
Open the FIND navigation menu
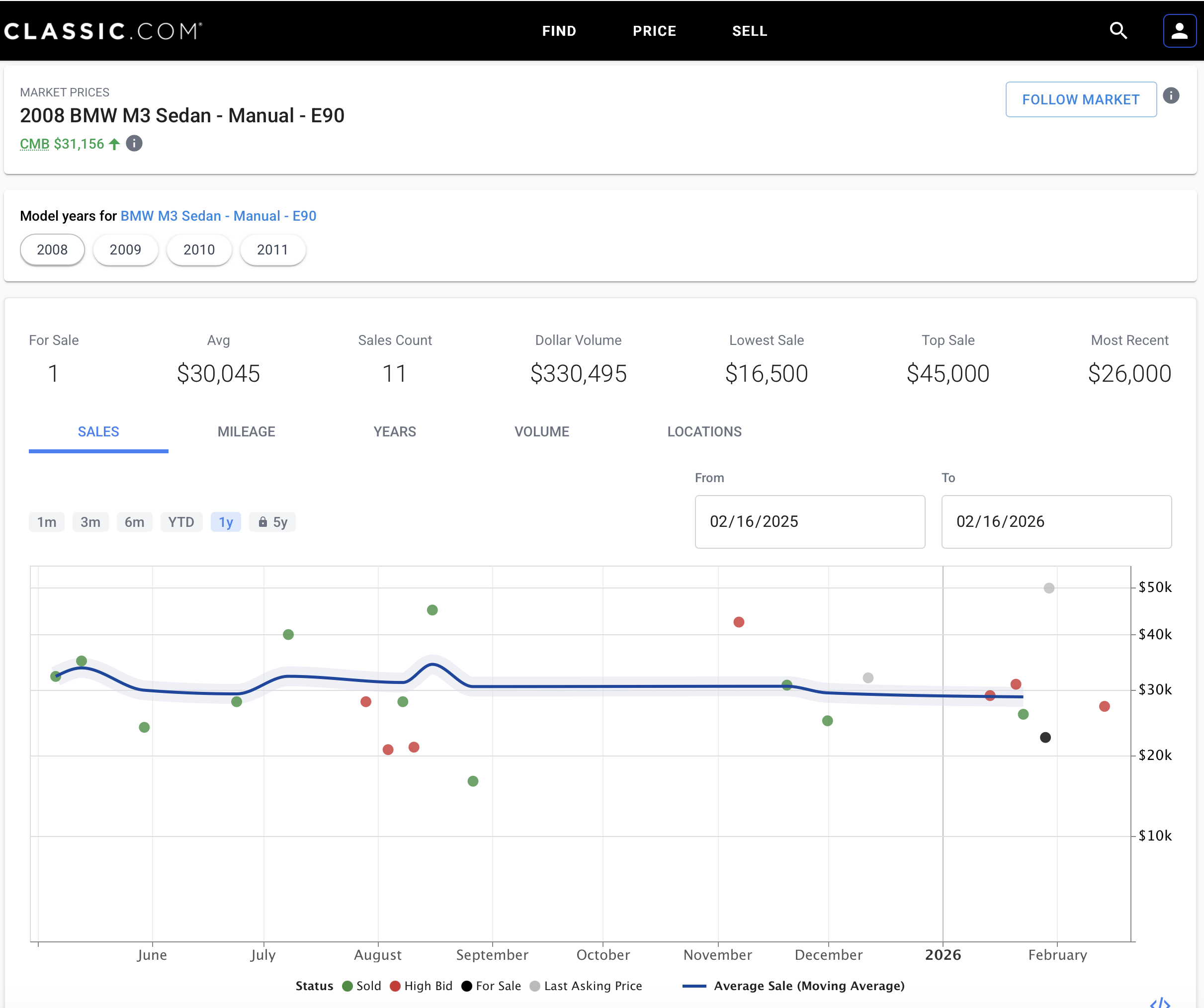[559, 31]
